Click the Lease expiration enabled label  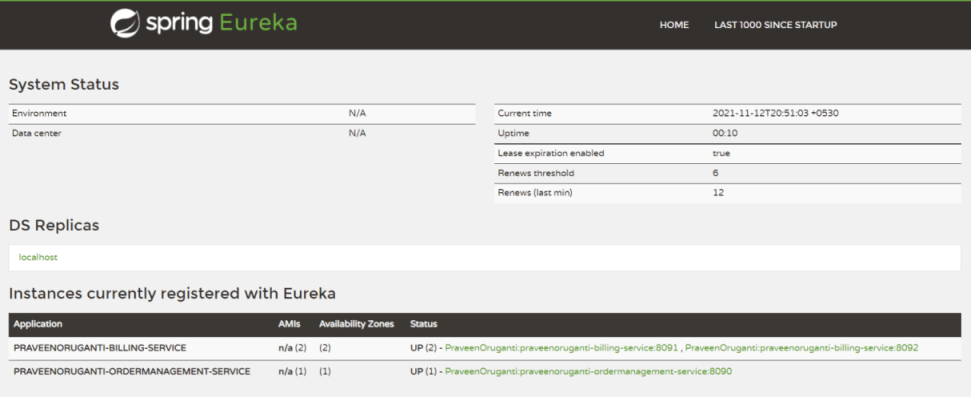coord(551,153)
